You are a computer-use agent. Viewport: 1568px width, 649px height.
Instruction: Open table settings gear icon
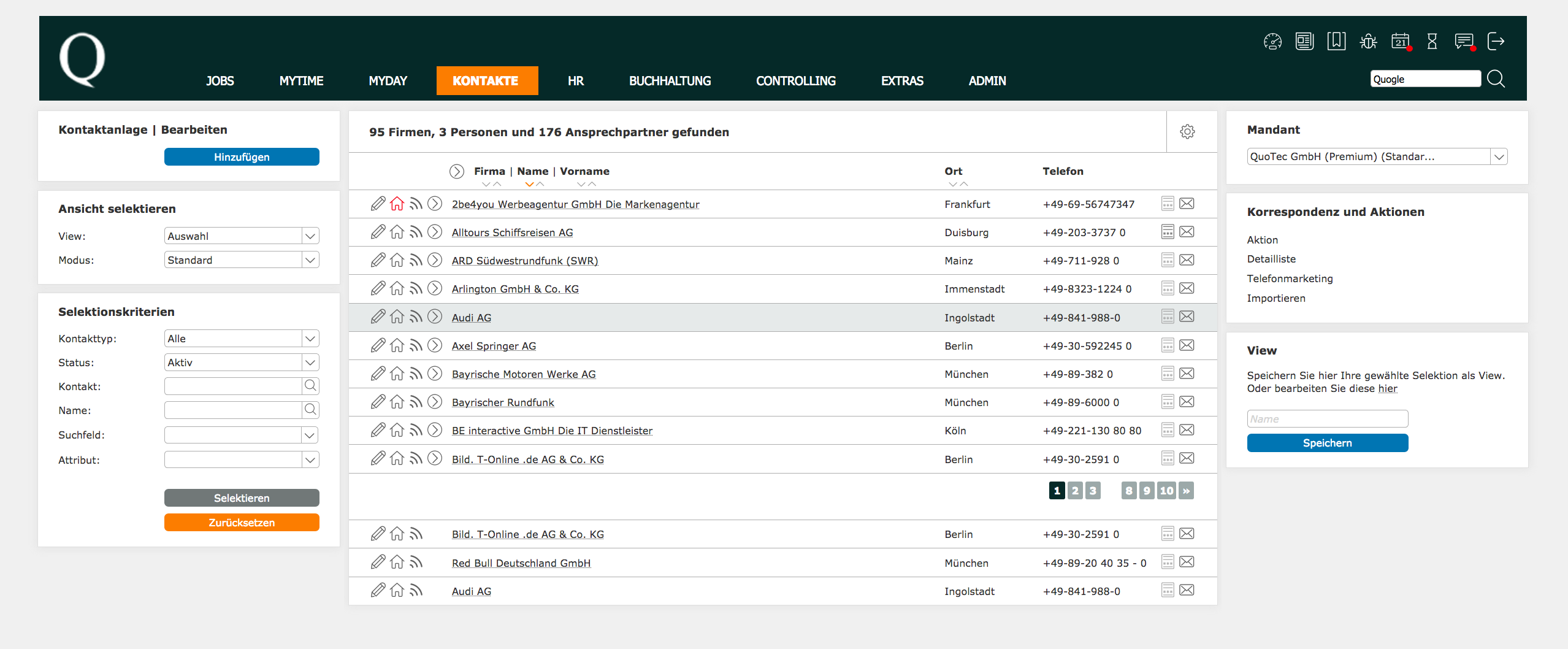click(x=1187, y=132)
